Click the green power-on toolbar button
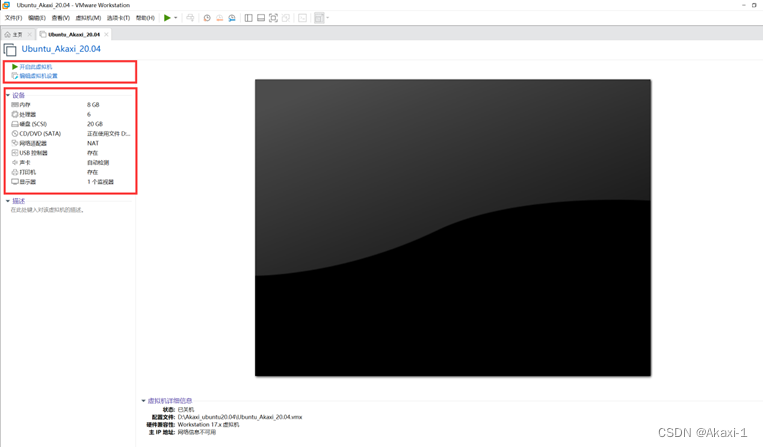The height and width of the screenshot is (447, 763). (x=167, y=18)
